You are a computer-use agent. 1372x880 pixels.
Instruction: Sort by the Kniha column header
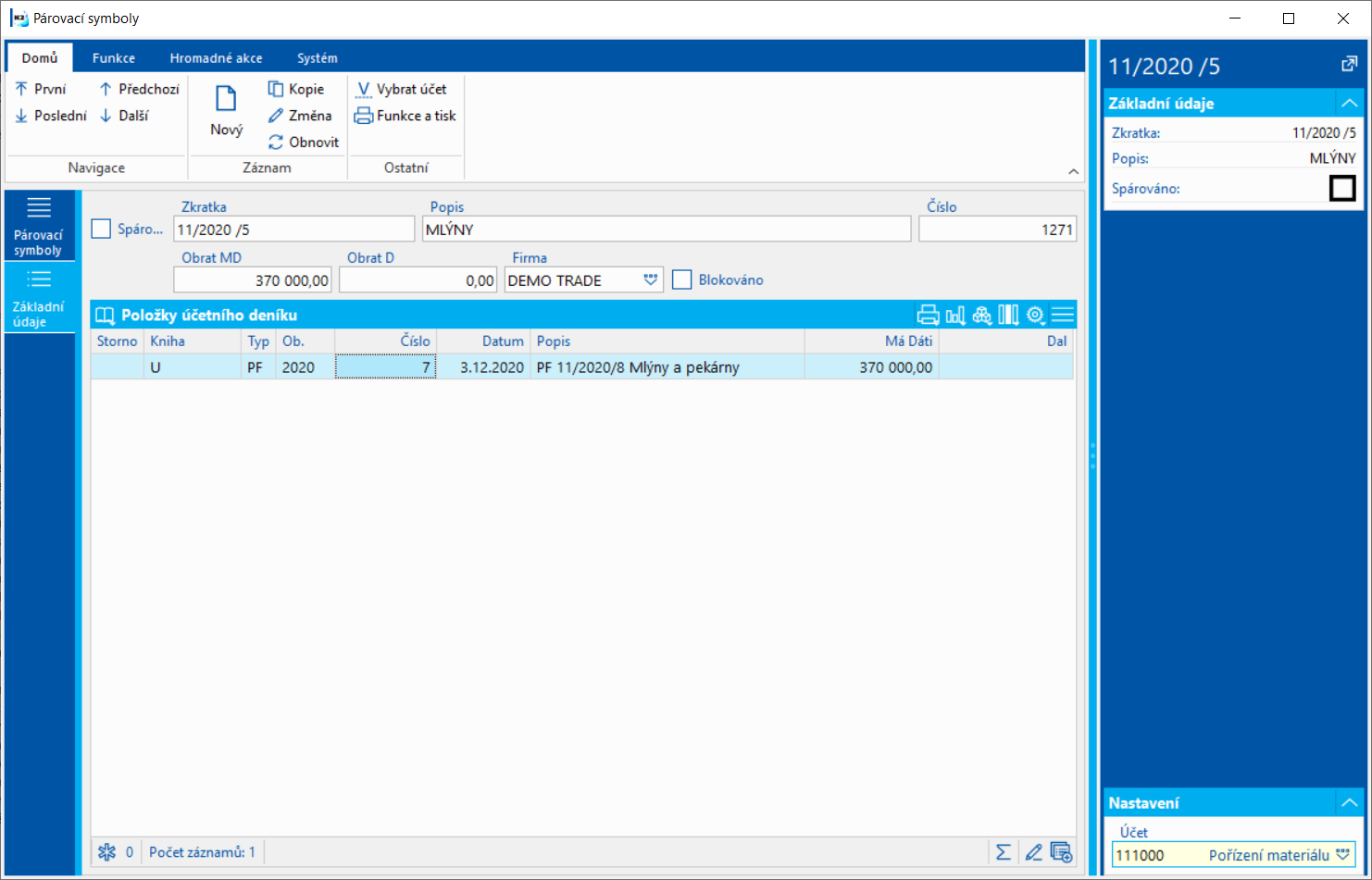pos(192,341)
